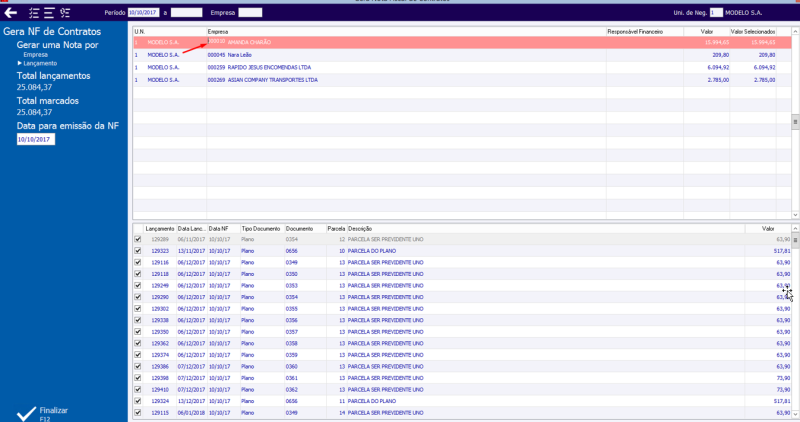The width and height of the screenshot is (800, 422).
Task: Uncheck row 129410 checkbox
Action: [138, 390]
